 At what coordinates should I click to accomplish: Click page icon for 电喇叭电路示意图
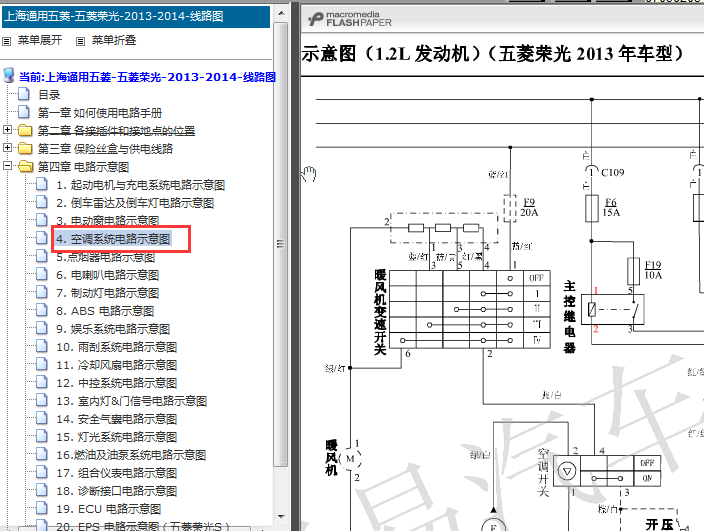(42, 274)
